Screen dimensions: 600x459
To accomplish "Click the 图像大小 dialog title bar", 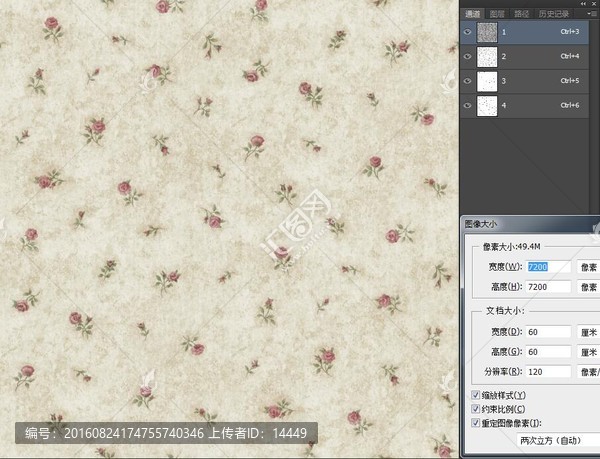I will click(531, 224).
